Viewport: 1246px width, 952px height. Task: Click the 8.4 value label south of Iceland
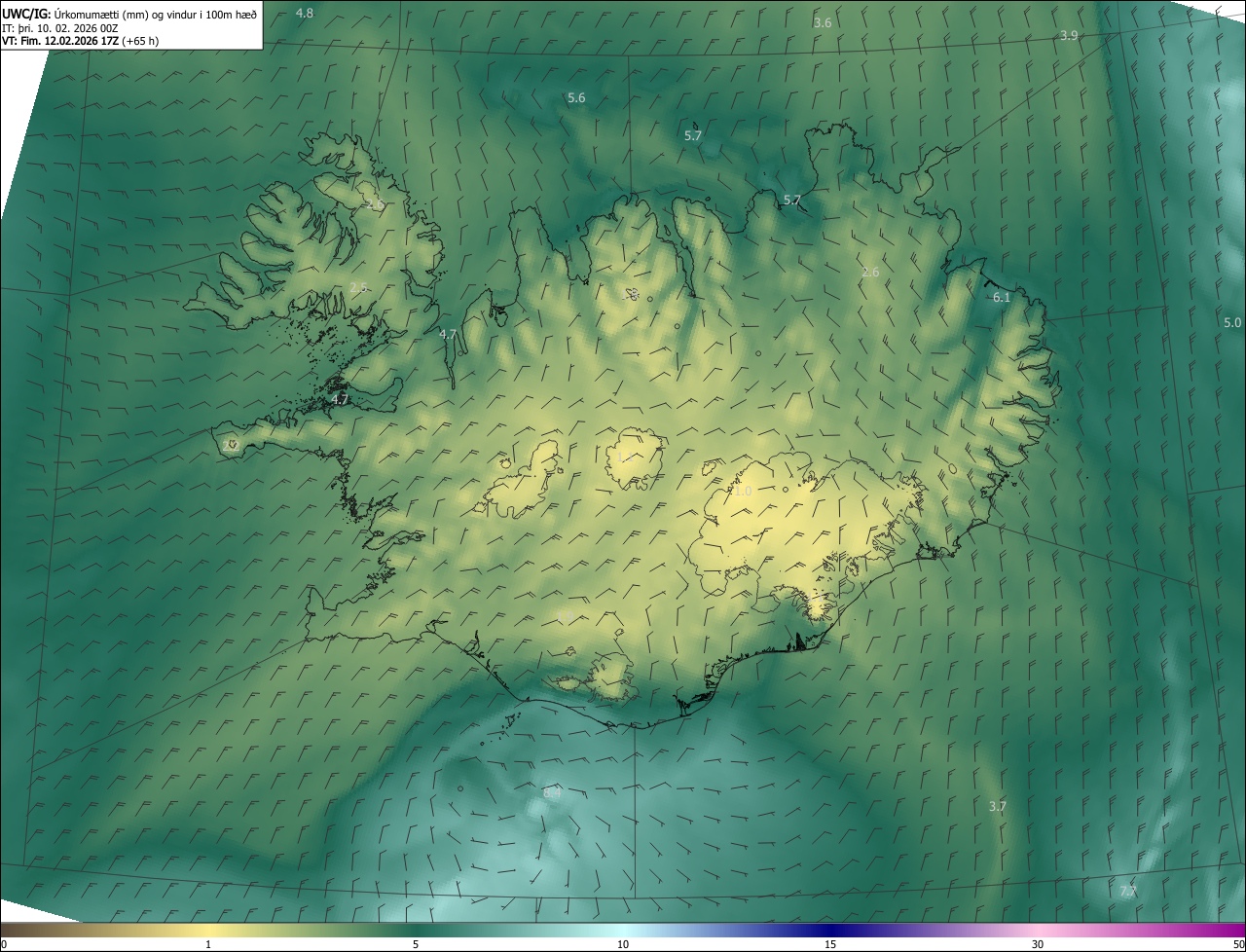coord(552,792)
